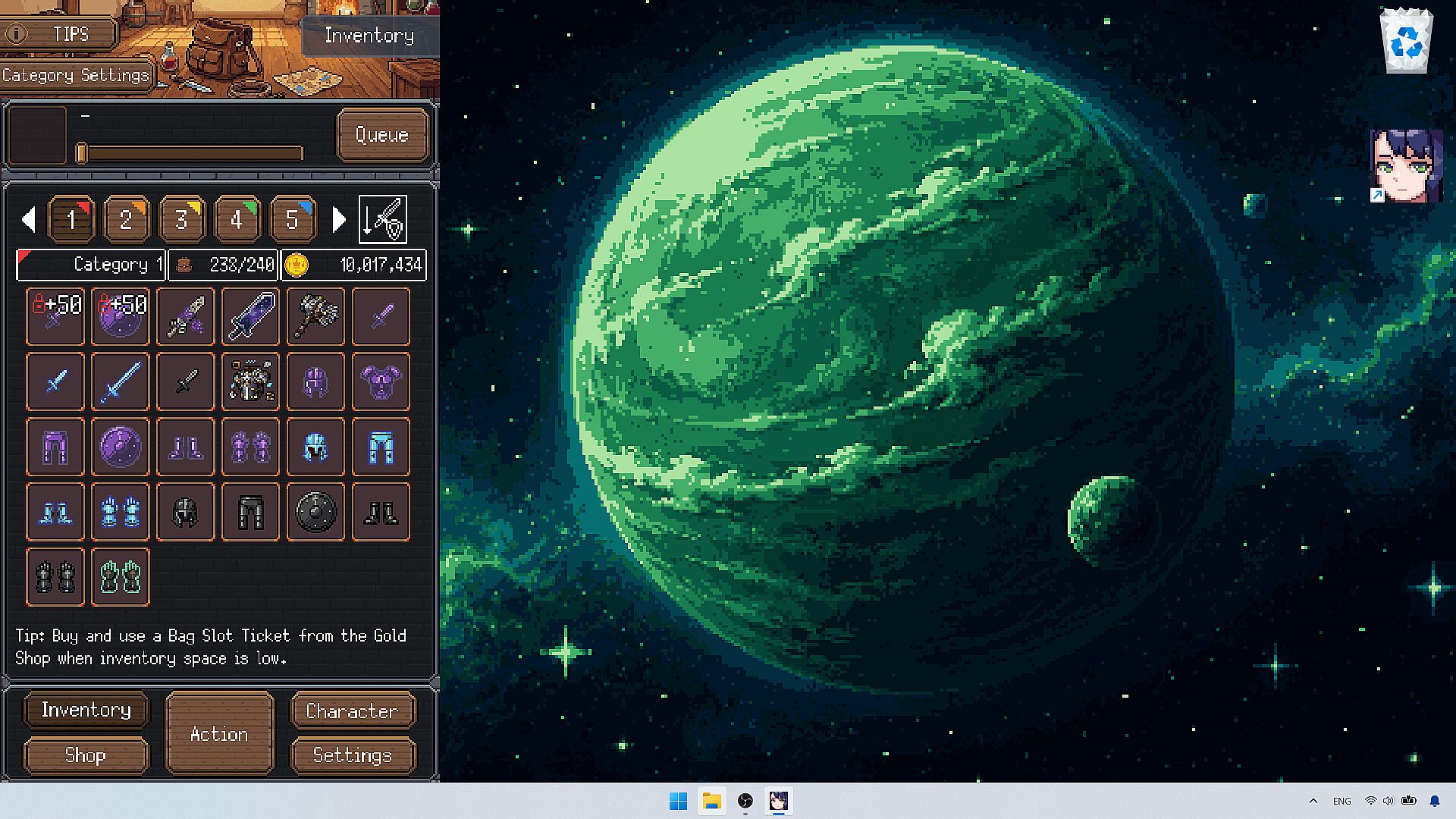The width and height of the screenshot is (1456, 819).
Task: Go to previous category page arrow
Action: pyautogui.click(x=29, y=219)
